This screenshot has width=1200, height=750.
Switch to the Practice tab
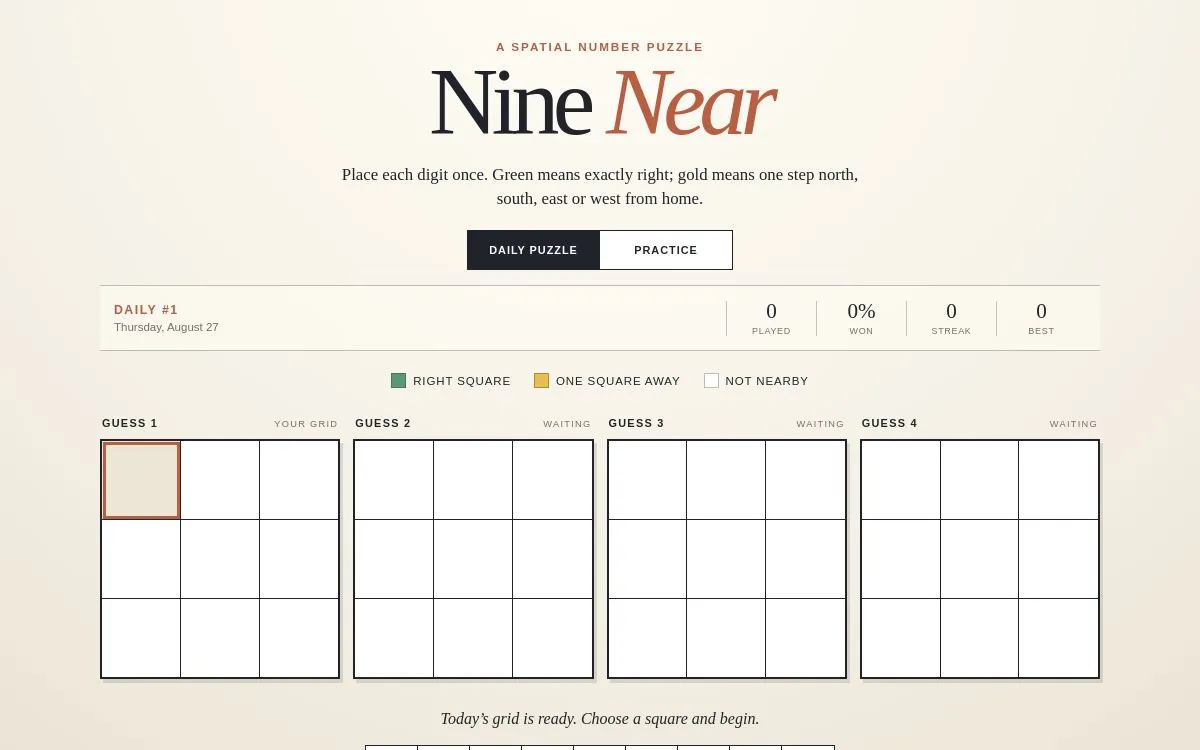tap(666, 250)
